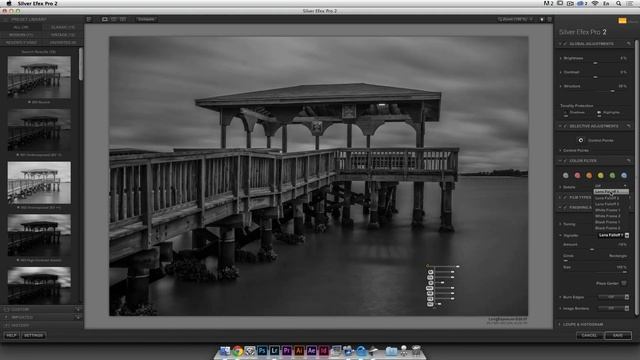Viewport: 640px width, 360px height.
Task: Click the Save button
Action: (618, 336)
